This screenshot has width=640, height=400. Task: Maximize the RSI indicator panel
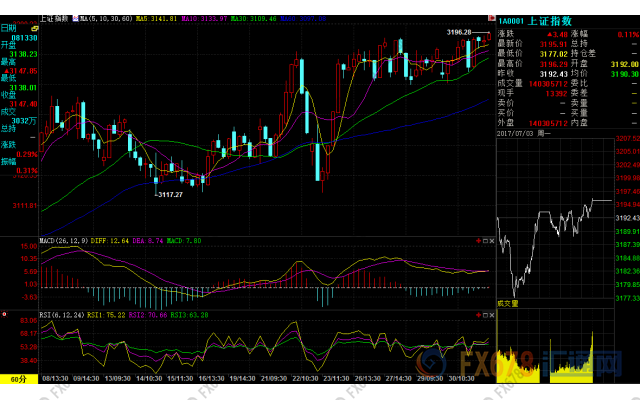click(x=485, y=315)
